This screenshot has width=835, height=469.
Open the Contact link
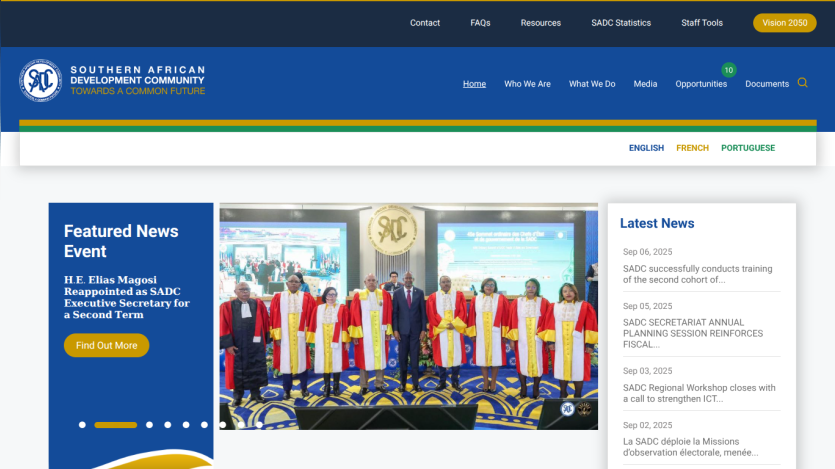point(424,23)
